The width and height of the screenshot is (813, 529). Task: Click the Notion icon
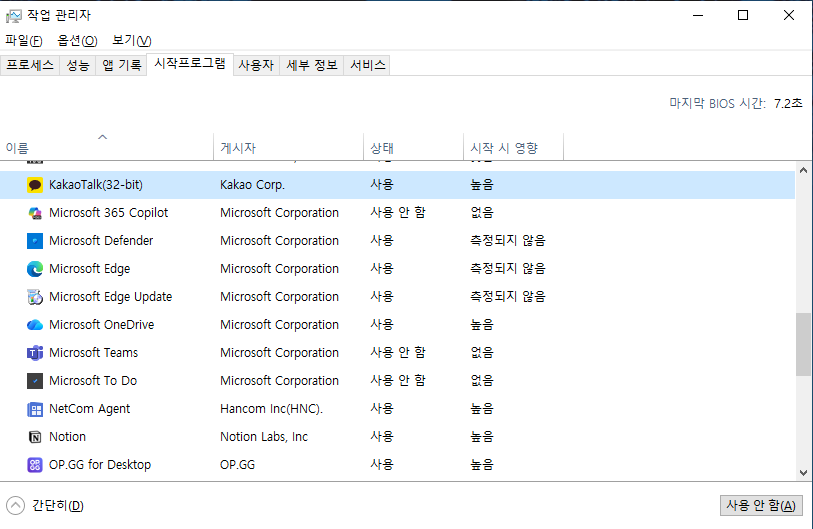coord(35,437)
